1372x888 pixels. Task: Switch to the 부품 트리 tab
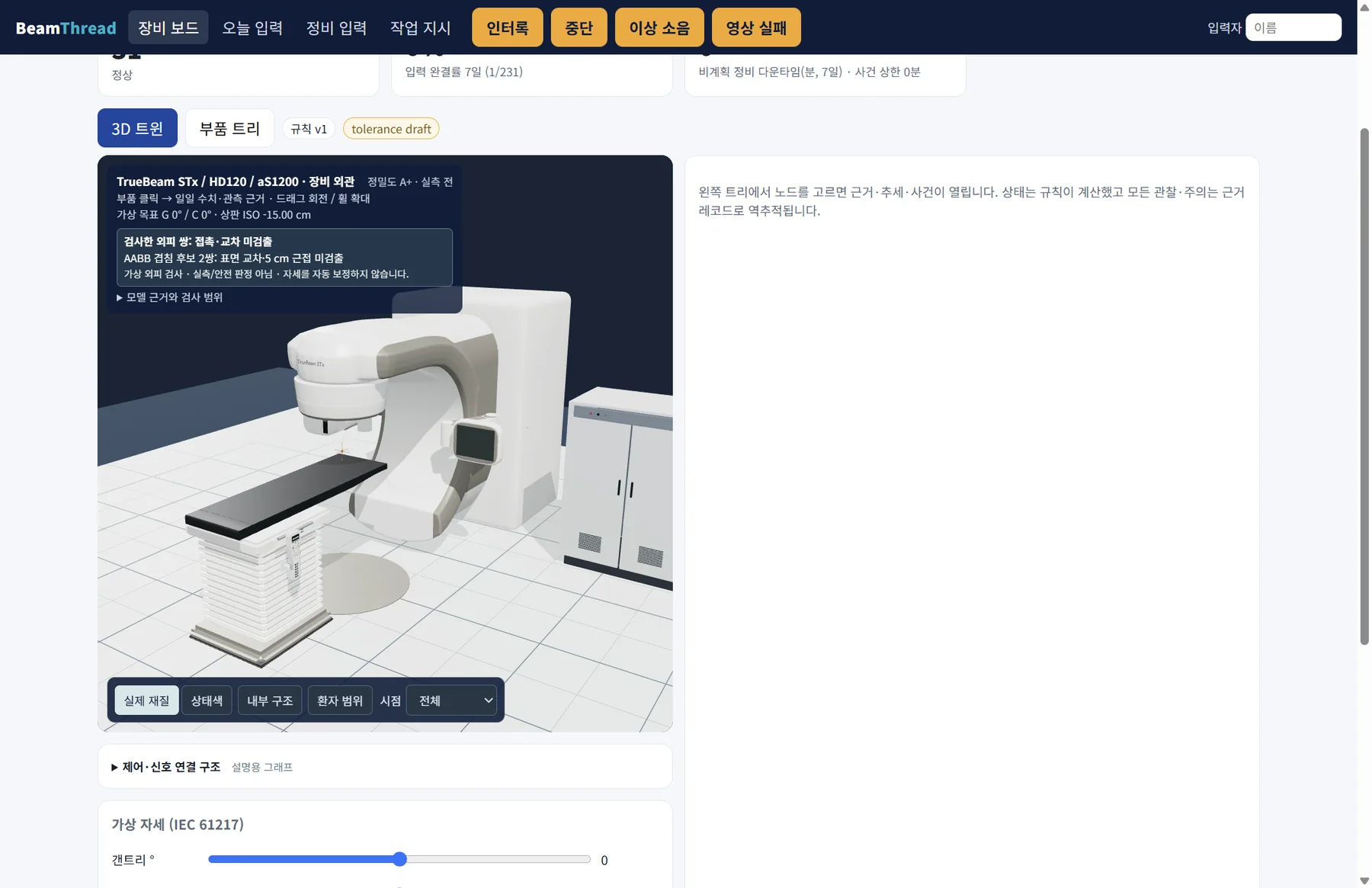(229, 128)
